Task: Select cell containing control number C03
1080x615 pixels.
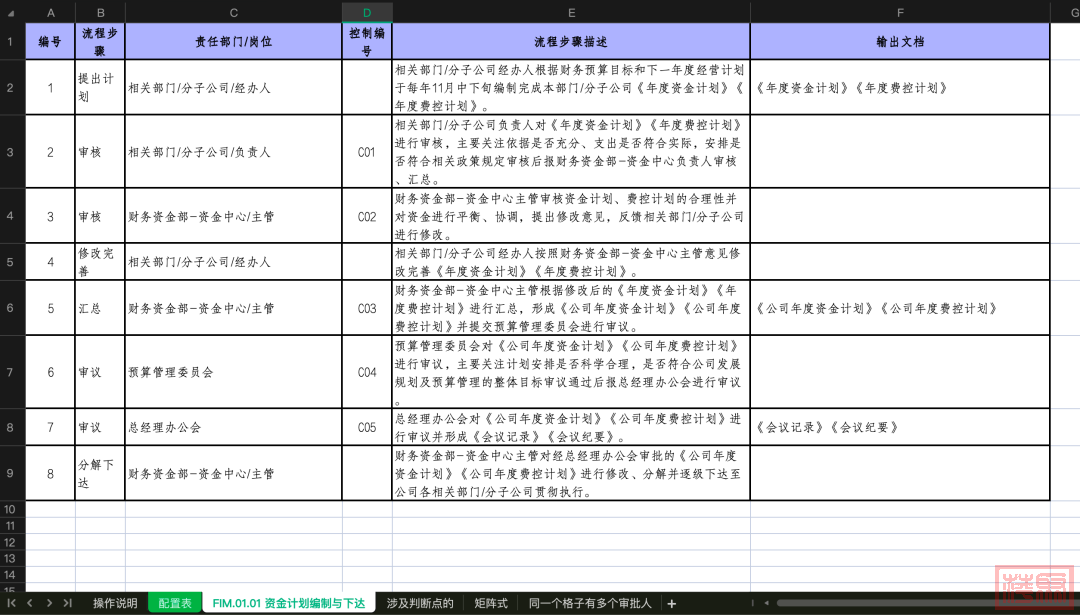Action: pyautogui.click(x=367, y=308)
